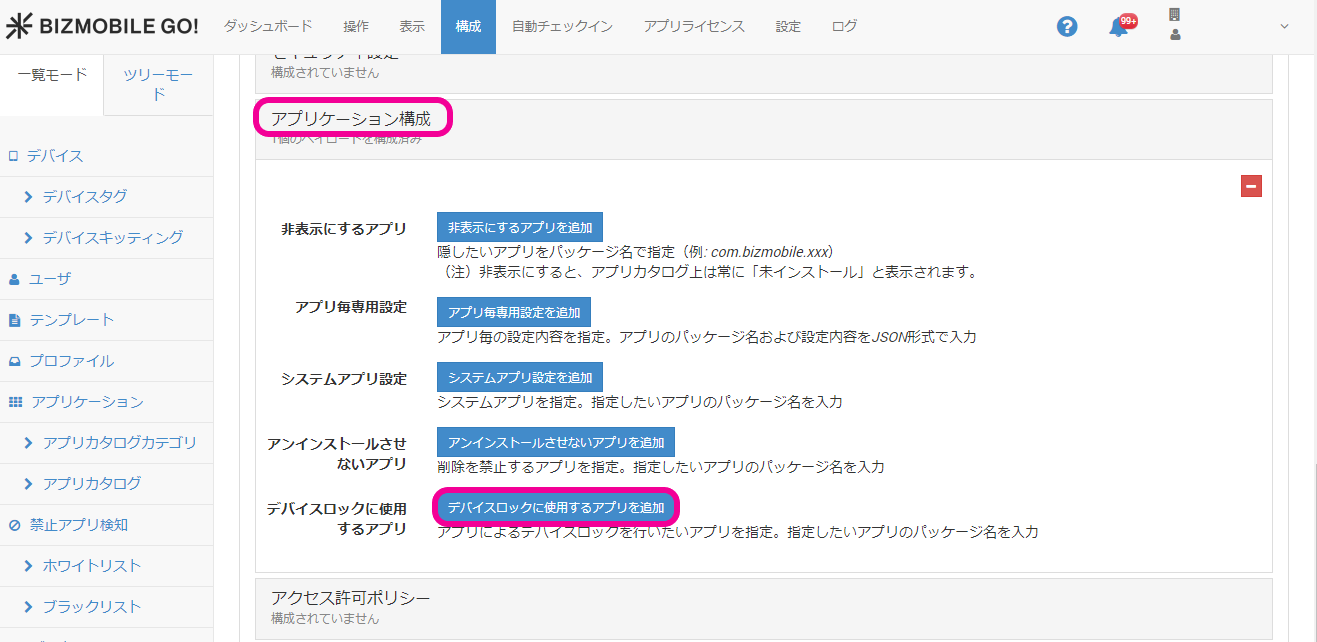This screenshot has height=642, width=1317.
Task: Expand the account dropdown arrow
Action: point(1285,27)
